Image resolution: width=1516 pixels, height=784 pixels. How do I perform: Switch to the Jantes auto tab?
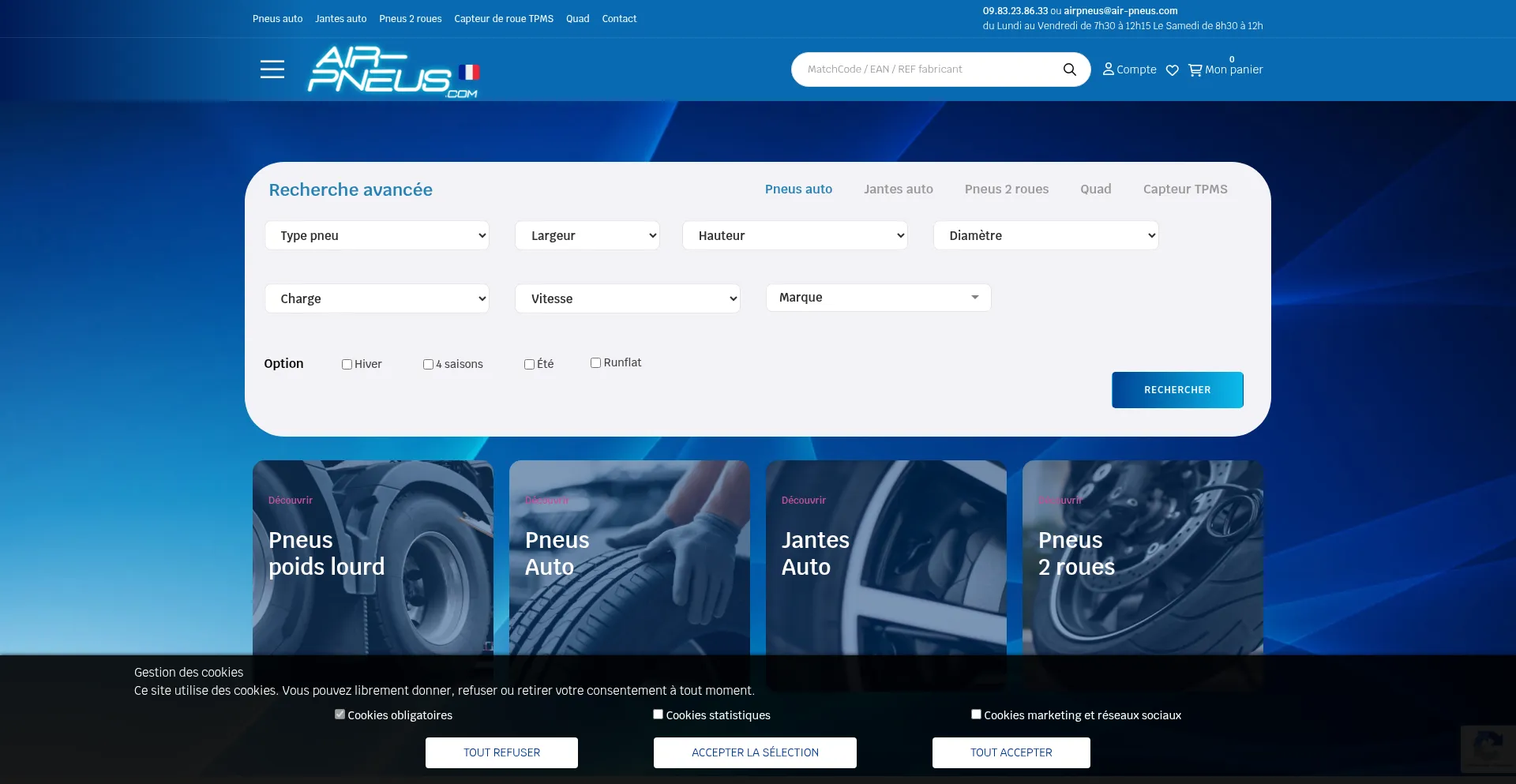pos(898,189)
